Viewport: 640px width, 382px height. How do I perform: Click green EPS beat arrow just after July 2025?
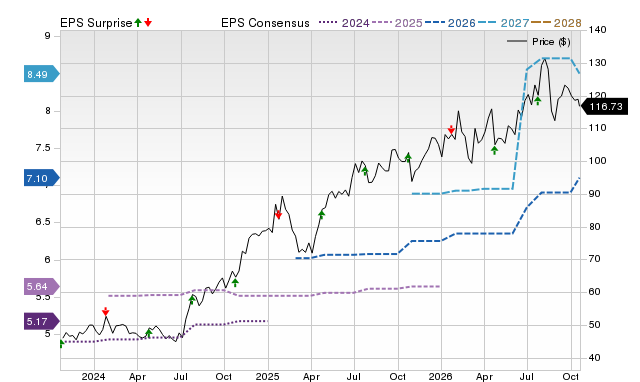point(365,171)
